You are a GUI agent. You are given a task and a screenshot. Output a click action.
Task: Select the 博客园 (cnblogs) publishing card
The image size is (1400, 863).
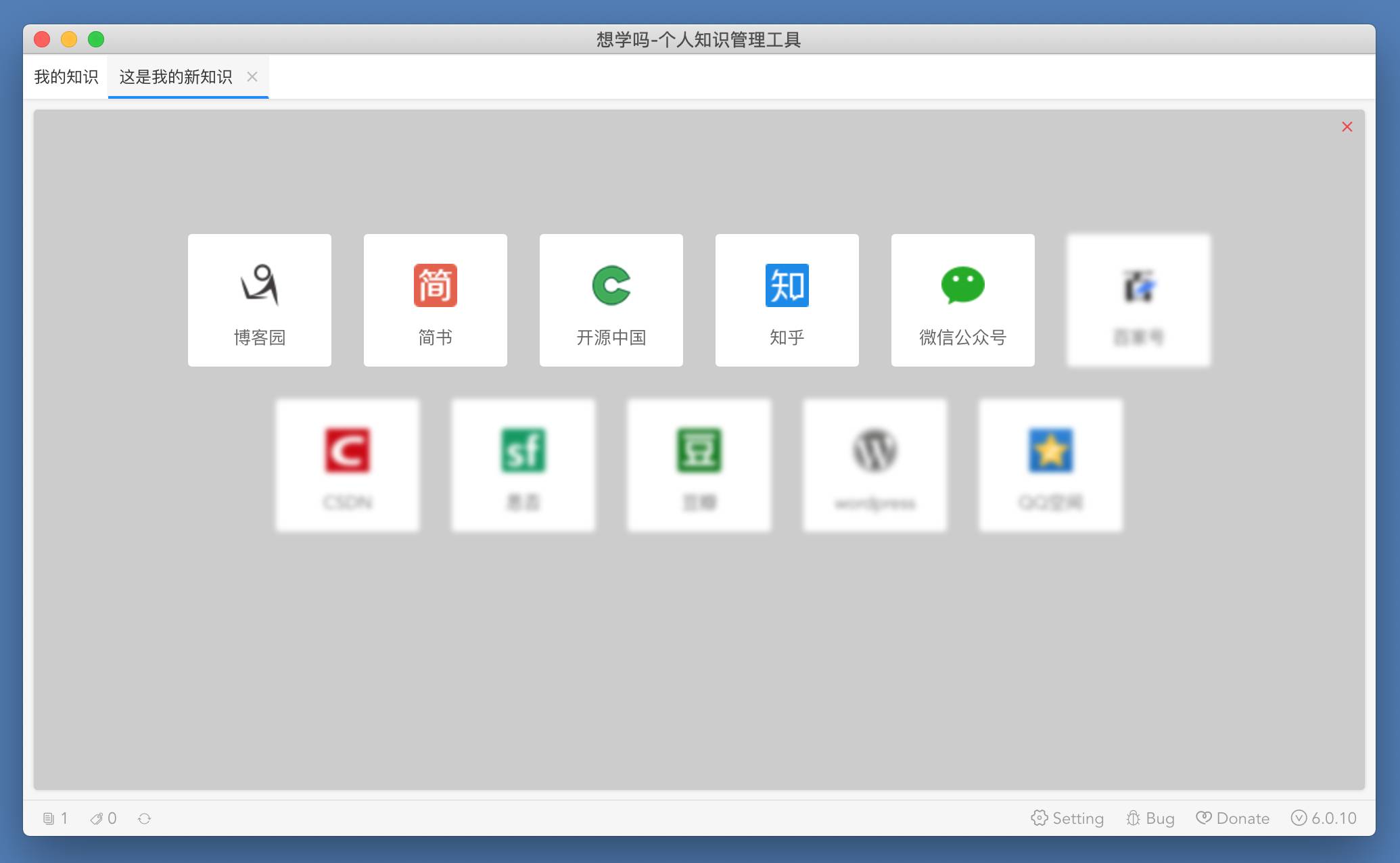259,300
